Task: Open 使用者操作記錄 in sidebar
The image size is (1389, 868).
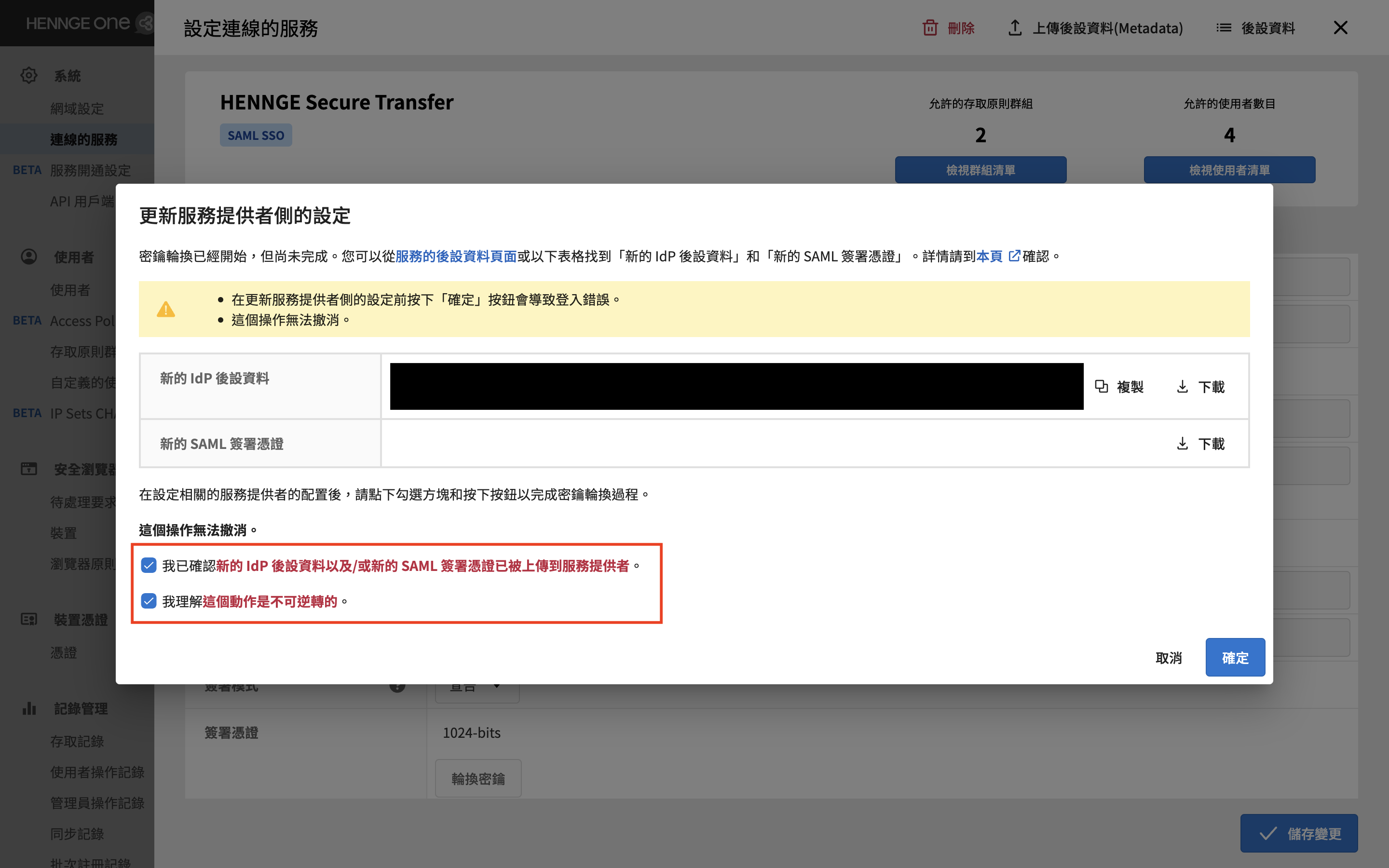Action: coord(97,772)
